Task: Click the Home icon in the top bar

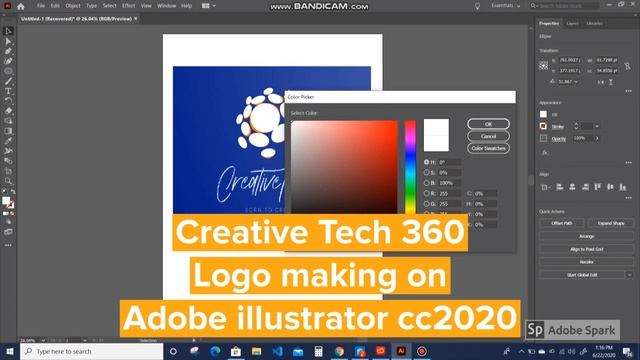Action: point(21,6)
